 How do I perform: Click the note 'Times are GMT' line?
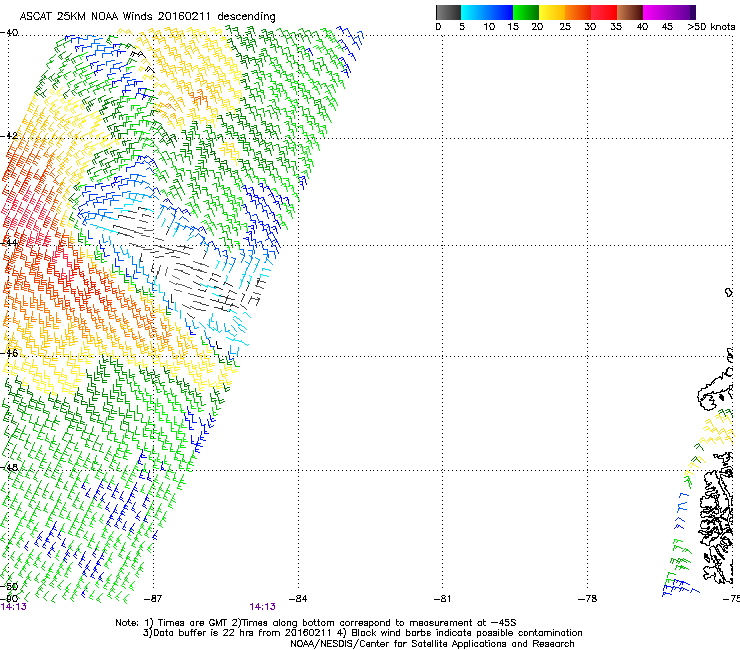click(x=316, y=623)
